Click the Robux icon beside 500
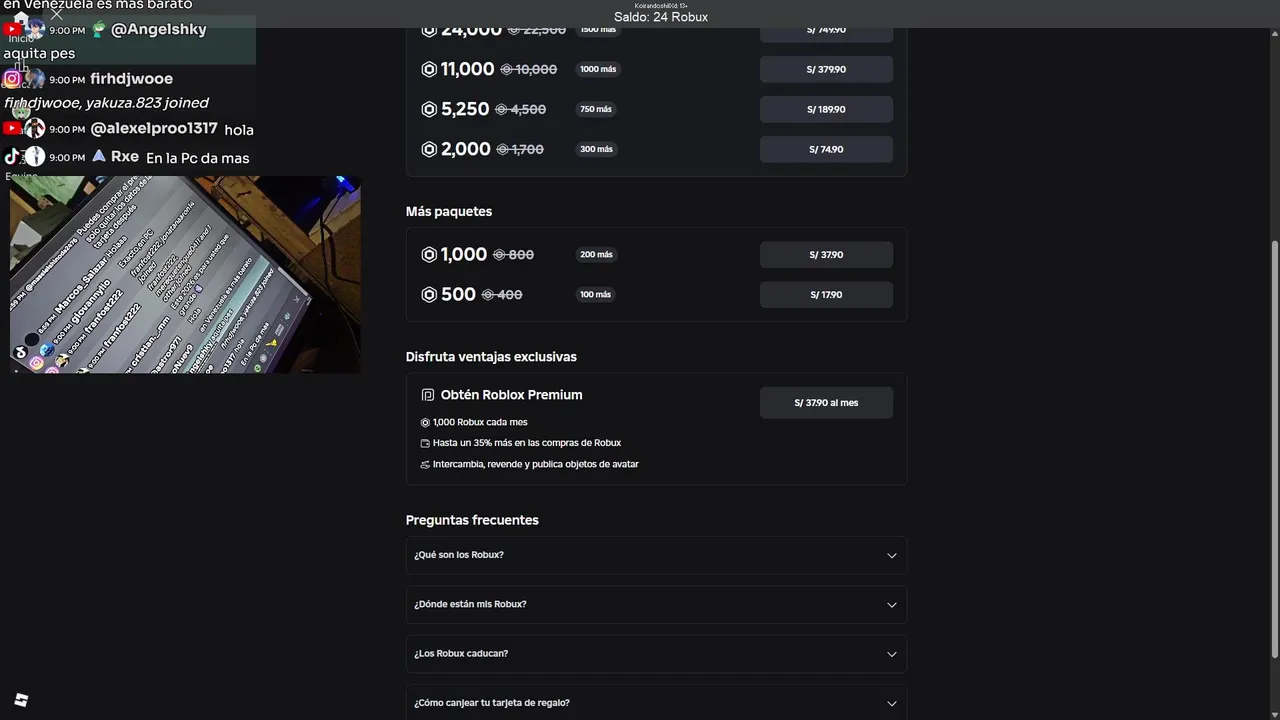1280x720 pixels. coord(429,294)
